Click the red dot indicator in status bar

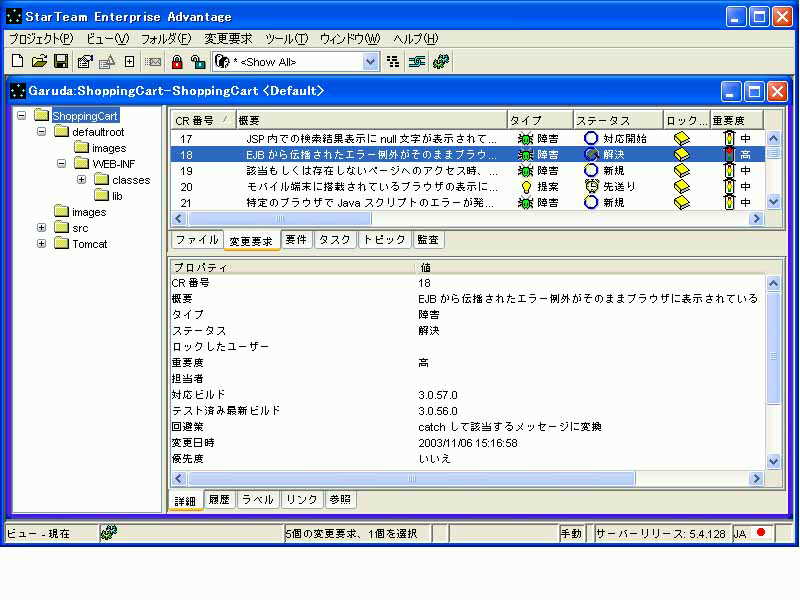tap(761, 533)
